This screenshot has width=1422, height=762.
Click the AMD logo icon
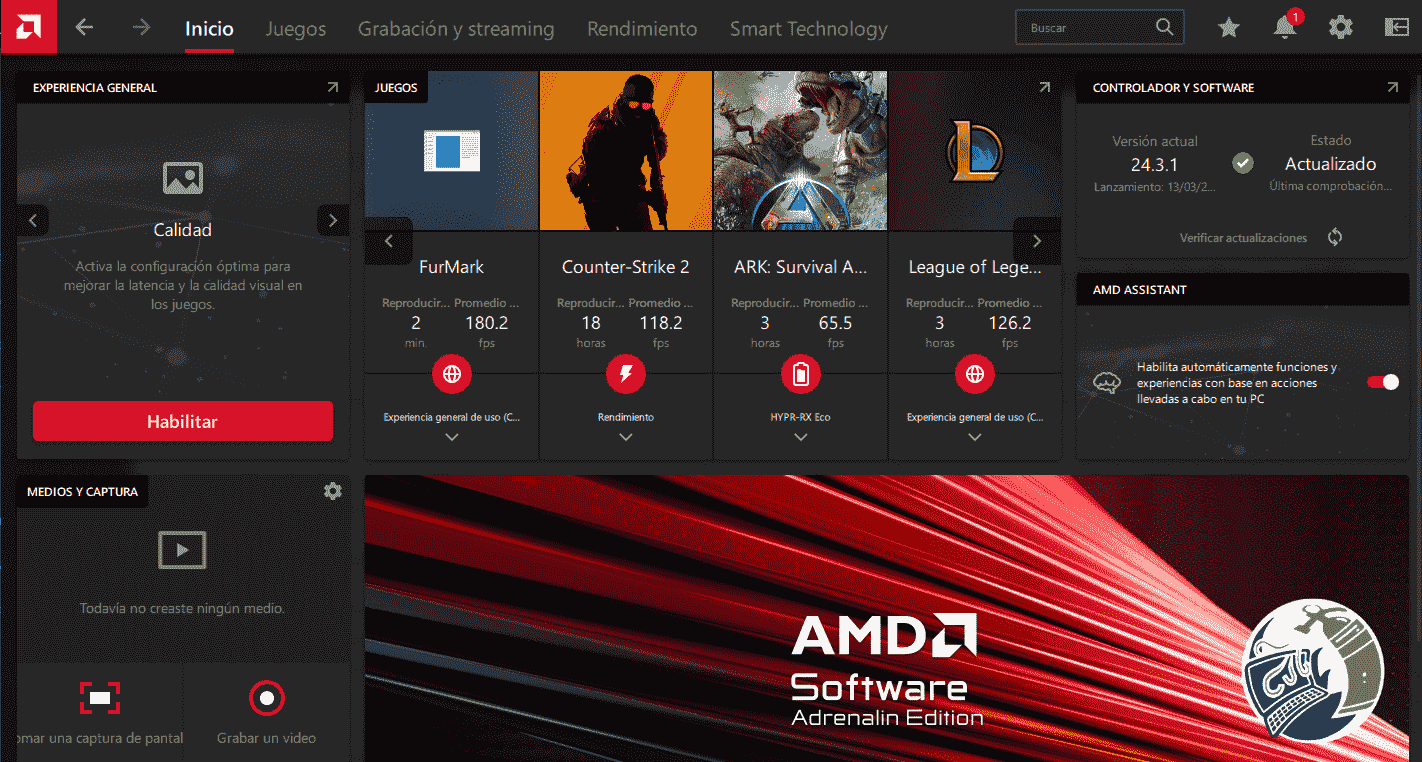[x=29, y=27]
